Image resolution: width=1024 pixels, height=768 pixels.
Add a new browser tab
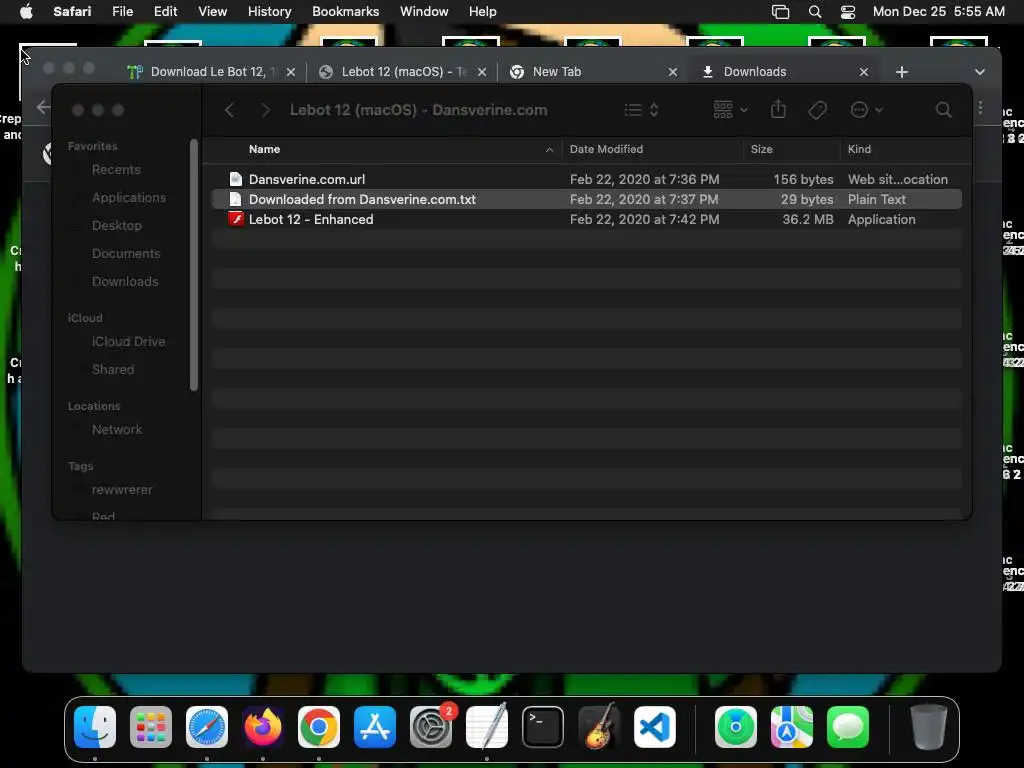click(902, 72)
